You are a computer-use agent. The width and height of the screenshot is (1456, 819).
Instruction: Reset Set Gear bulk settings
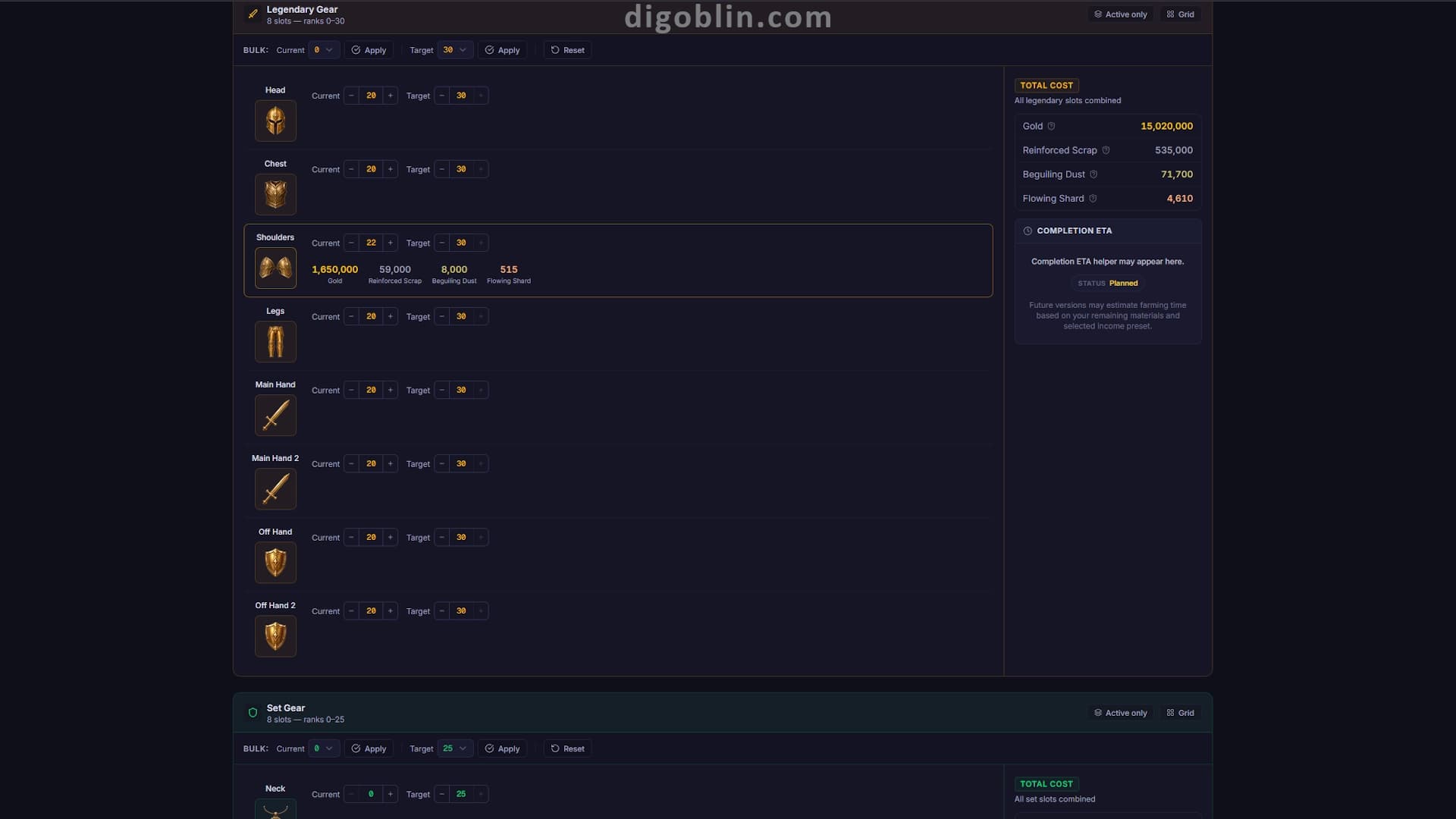tap(567, 748)
